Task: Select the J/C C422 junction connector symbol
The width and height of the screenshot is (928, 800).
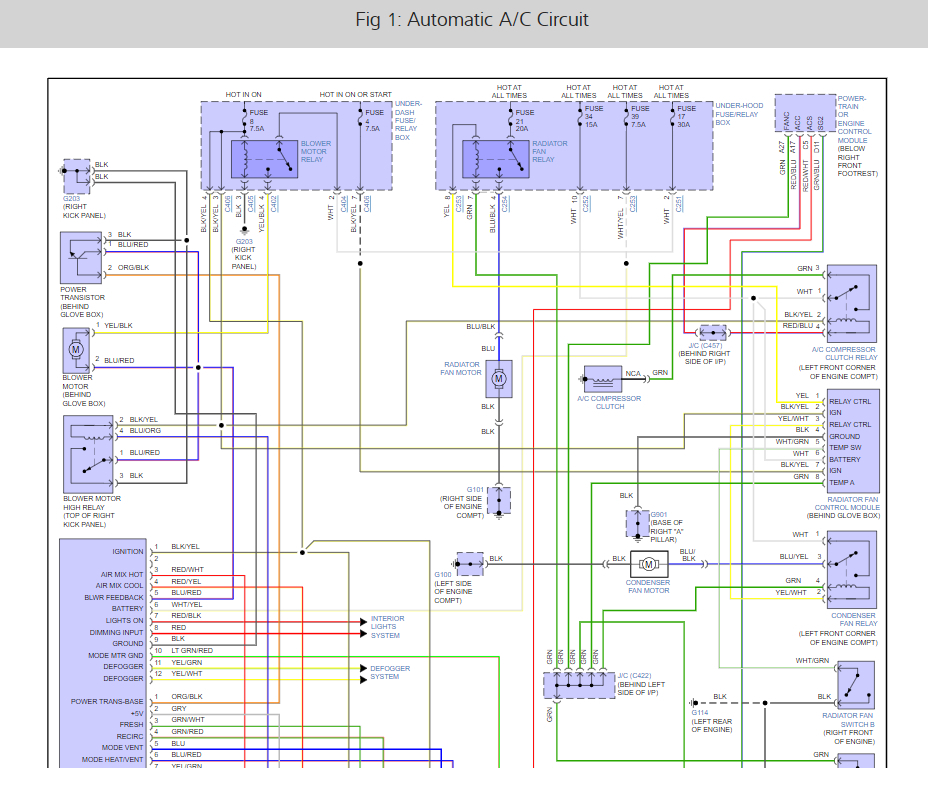Action: pyautogui.click(x=579, y=685)
